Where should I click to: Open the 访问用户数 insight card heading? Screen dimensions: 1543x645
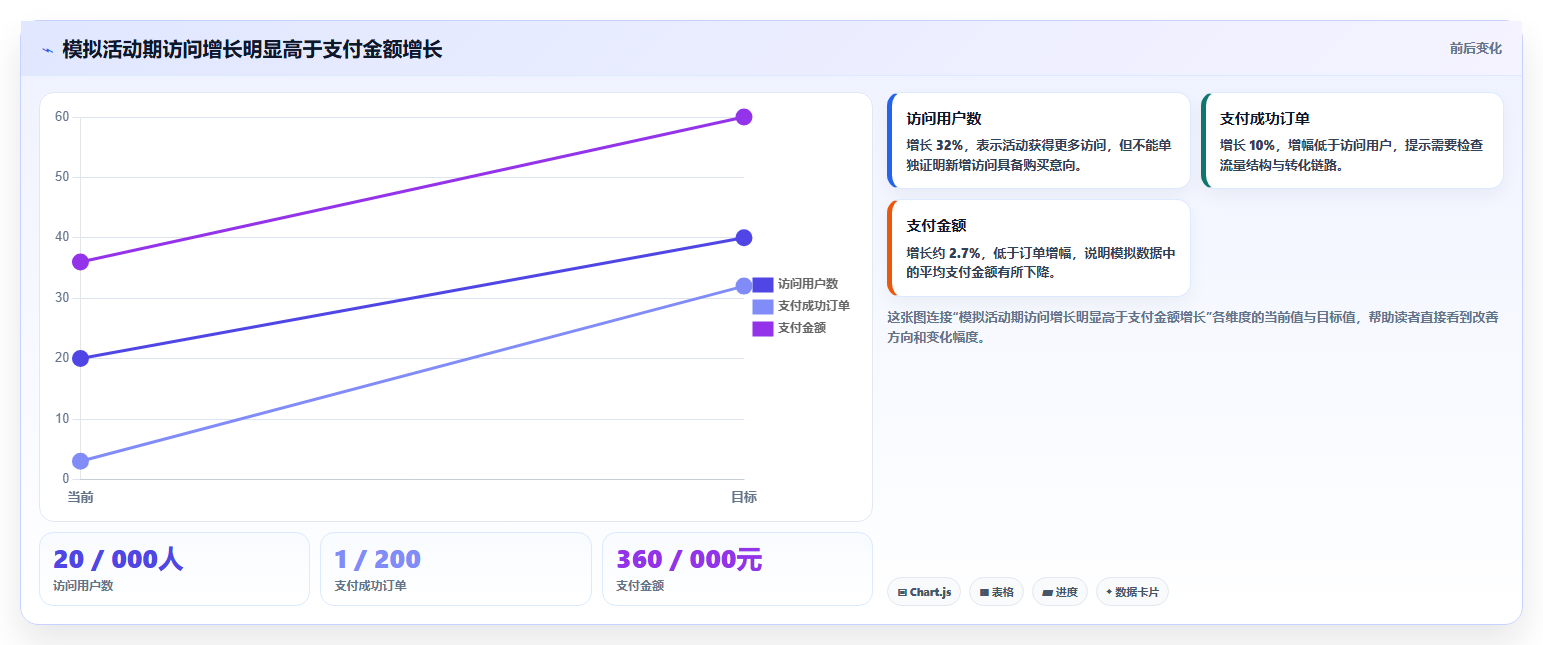click(x=944, y=118)
